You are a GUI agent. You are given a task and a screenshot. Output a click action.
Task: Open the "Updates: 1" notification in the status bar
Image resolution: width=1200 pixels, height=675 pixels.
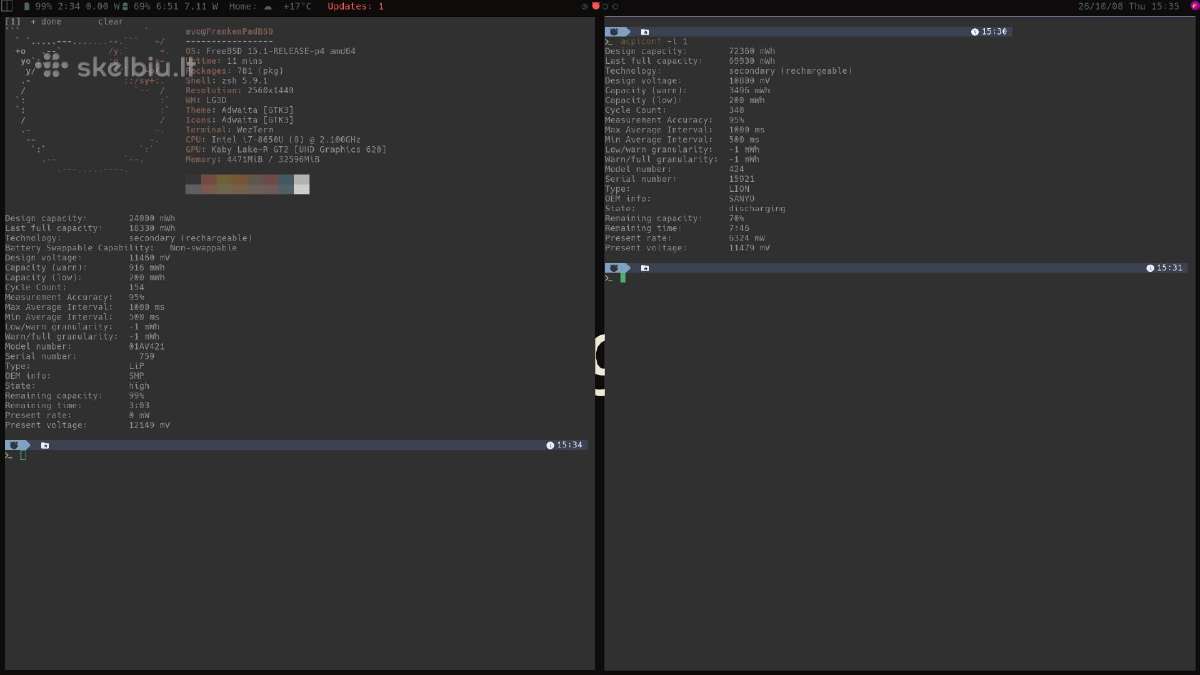pyautogui.click(x=355, y=6)
